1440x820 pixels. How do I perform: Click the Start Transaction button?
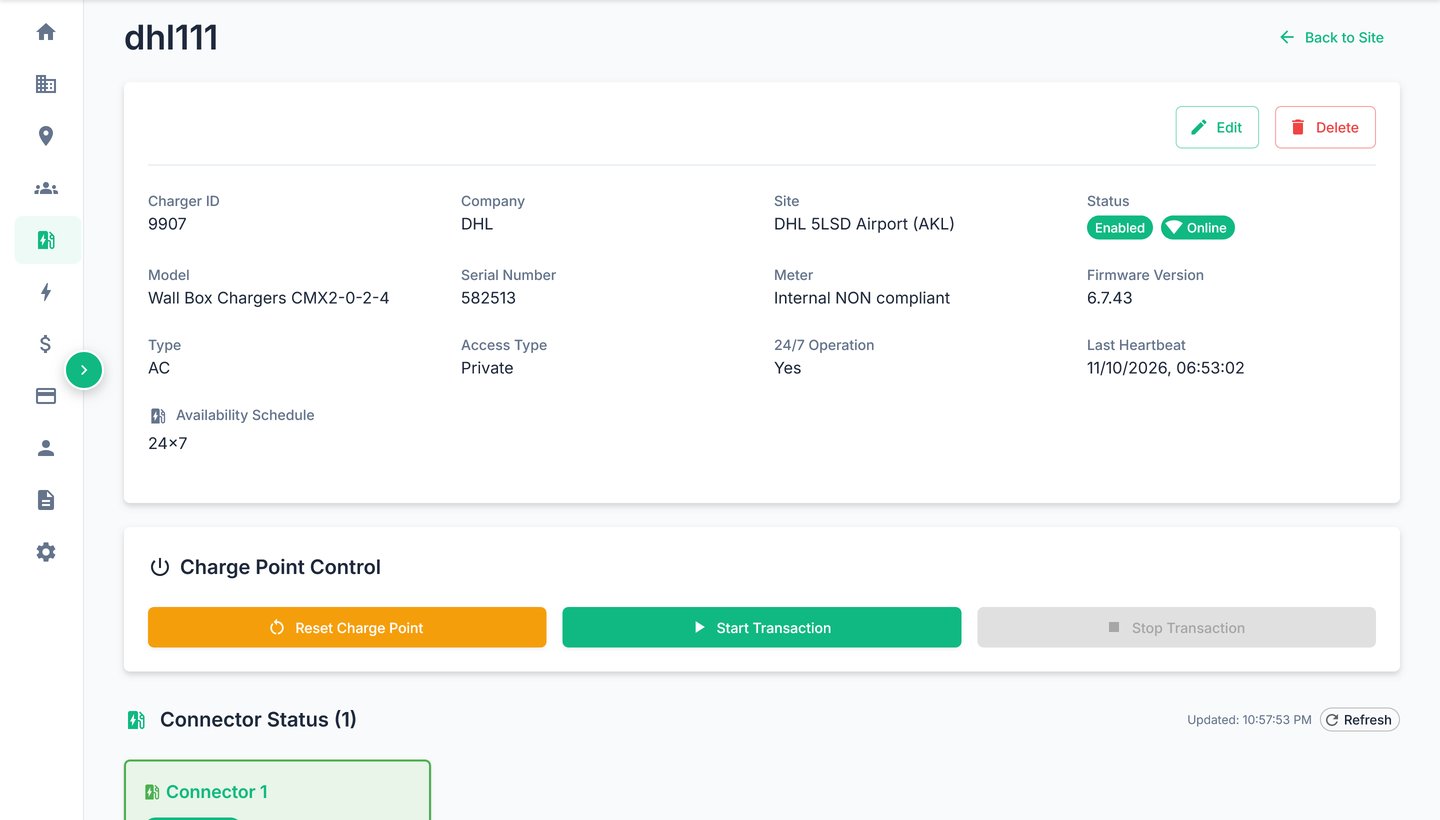click(x=762, y=627)
